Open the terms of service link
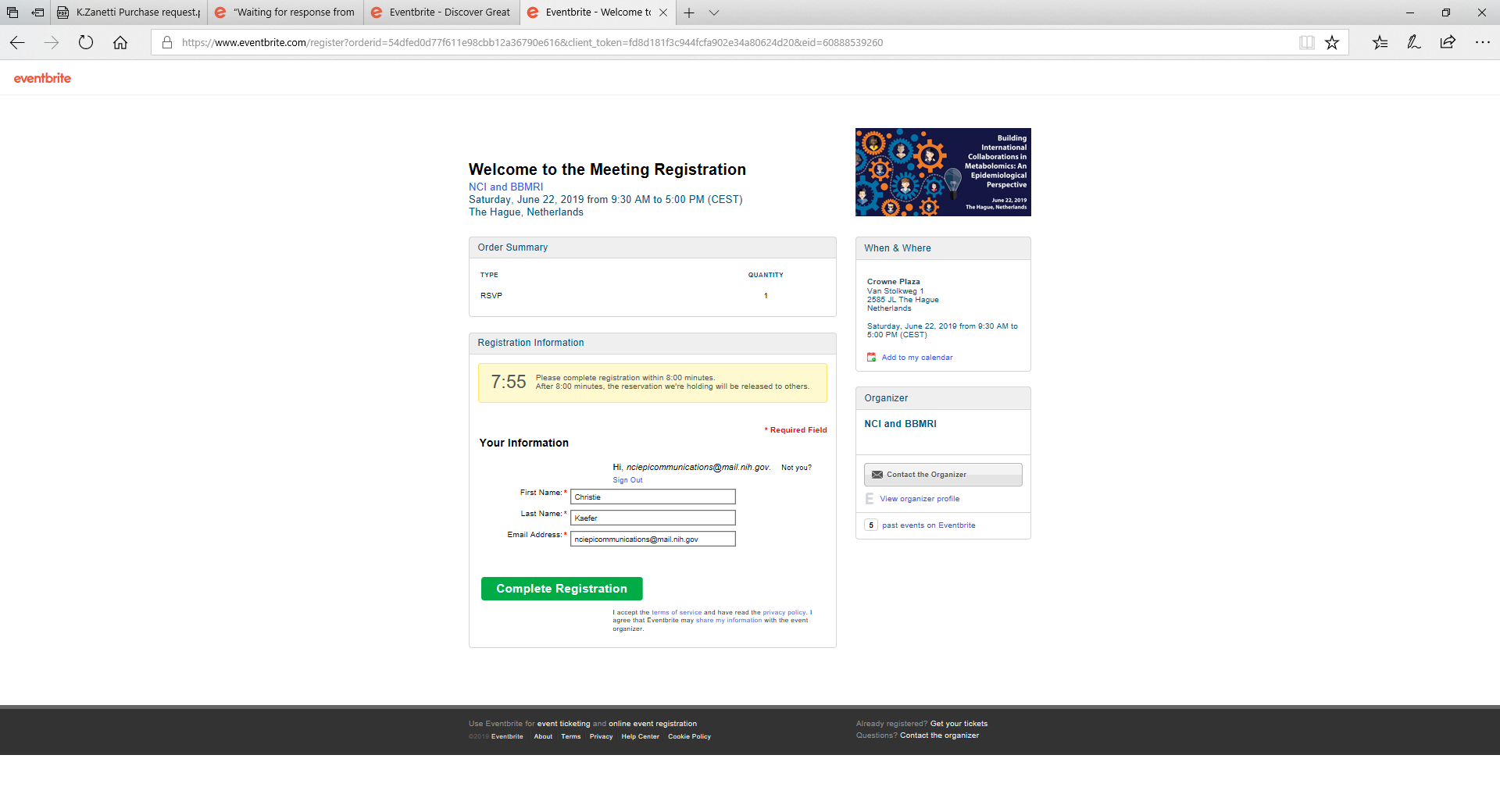This screenshot has height=812, width=1500. 677,613
